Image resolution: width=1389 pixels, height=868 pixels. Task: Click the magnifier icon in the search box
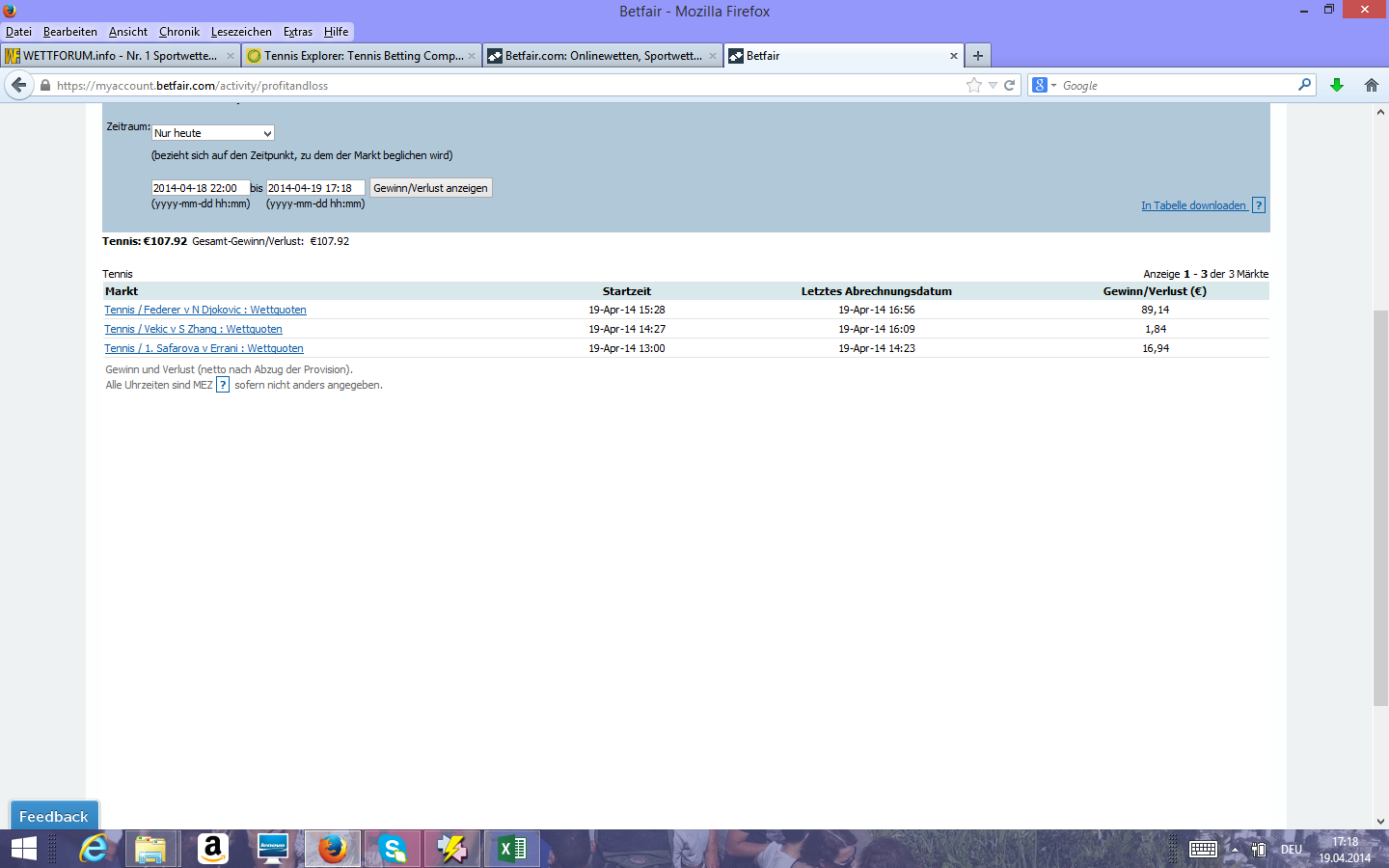(1304, 85)
